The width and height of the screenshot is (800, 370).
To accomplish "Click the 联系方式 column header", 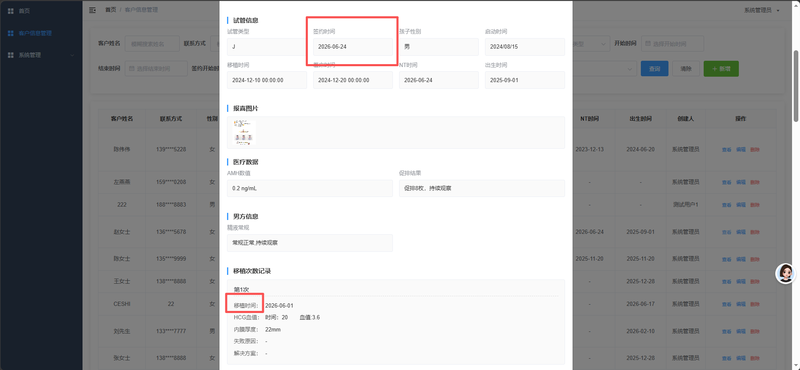I will click(x=171, y=118).
